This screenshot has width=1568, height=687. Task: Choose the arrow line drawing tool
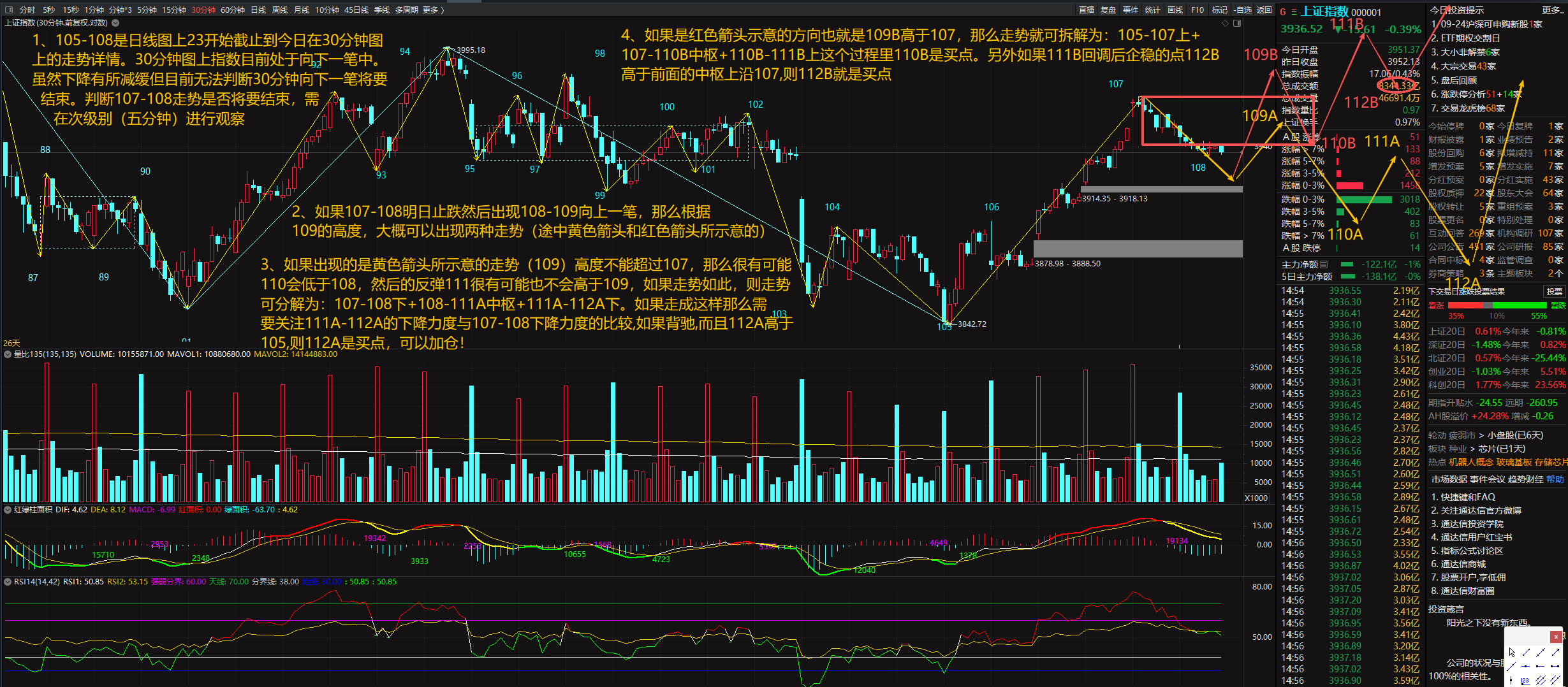(1555, 652)
